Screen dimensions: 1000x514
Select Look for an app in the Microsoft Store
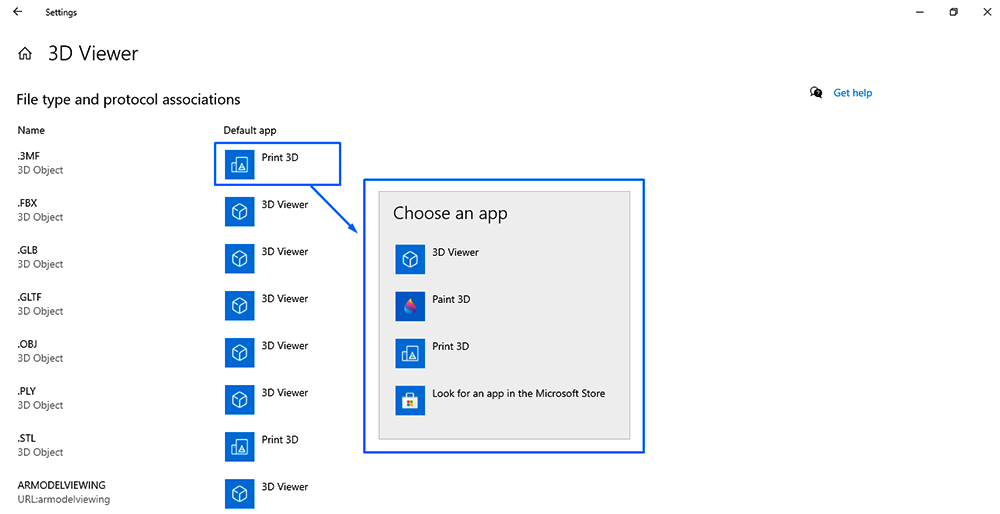click(518, 393)
